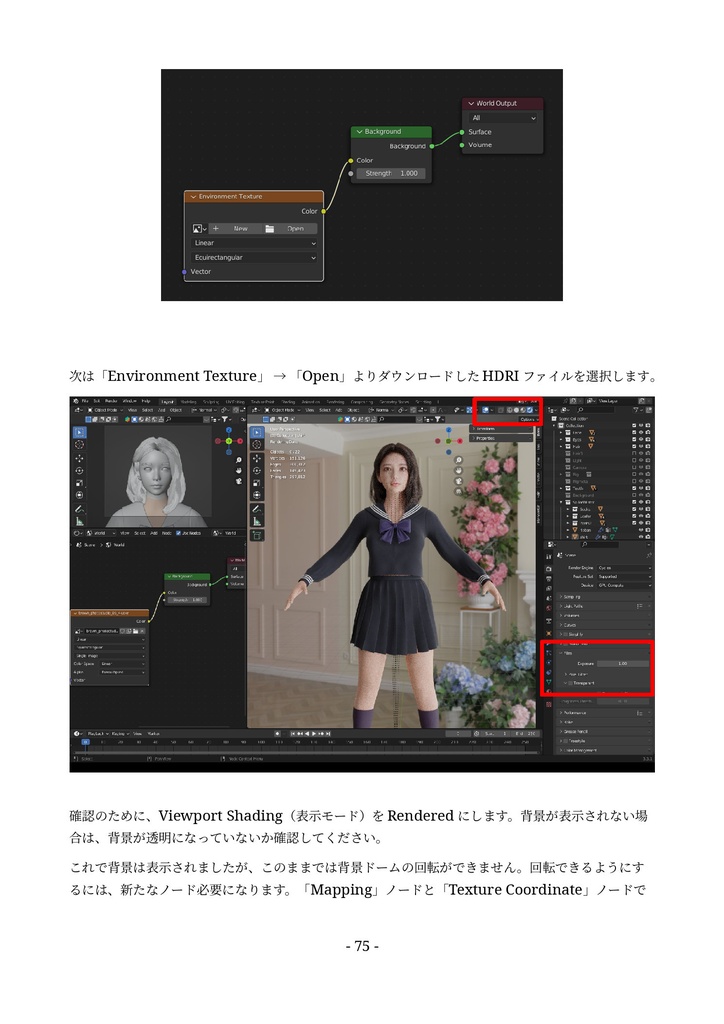Screen dimensions: 724x1024
Task: Switch viewport shading to Solid mode icon
Action: pyautogui.click(x=516, y=410)
